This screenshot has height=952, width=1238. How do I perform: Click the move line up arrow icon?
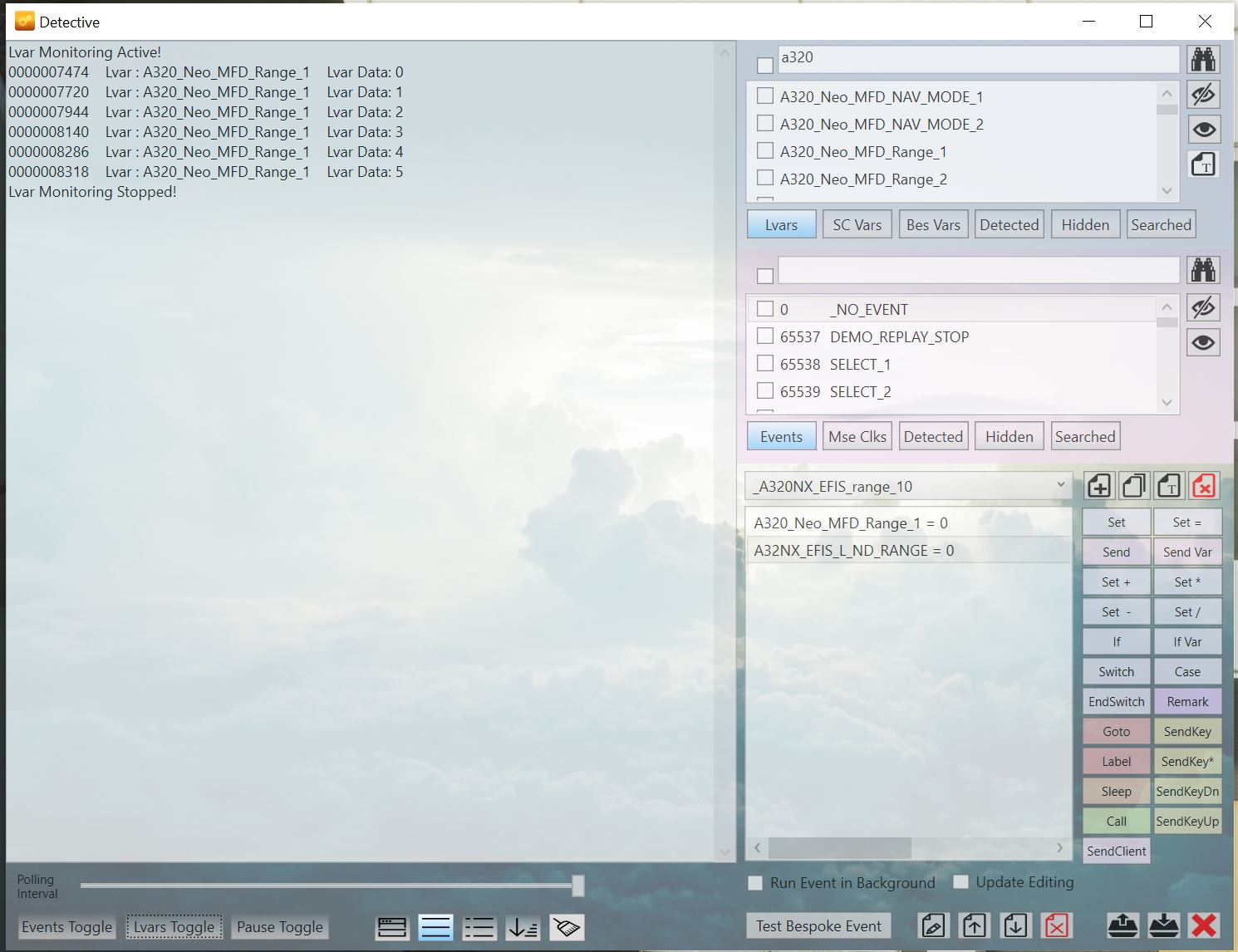pyautogui.click(x=974, y=925)
